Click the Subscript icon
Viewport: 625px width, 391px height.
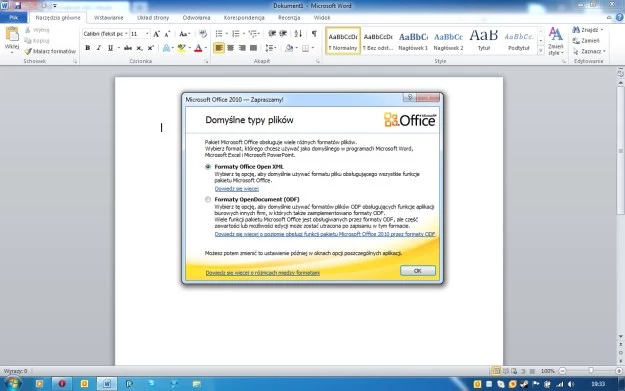[140, 48]
